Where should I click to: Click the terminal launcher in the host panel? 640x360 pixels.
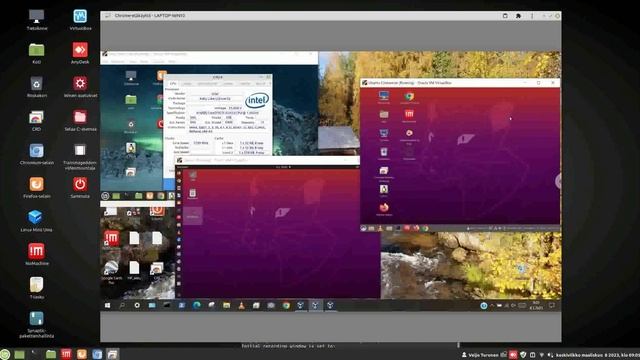35,354
